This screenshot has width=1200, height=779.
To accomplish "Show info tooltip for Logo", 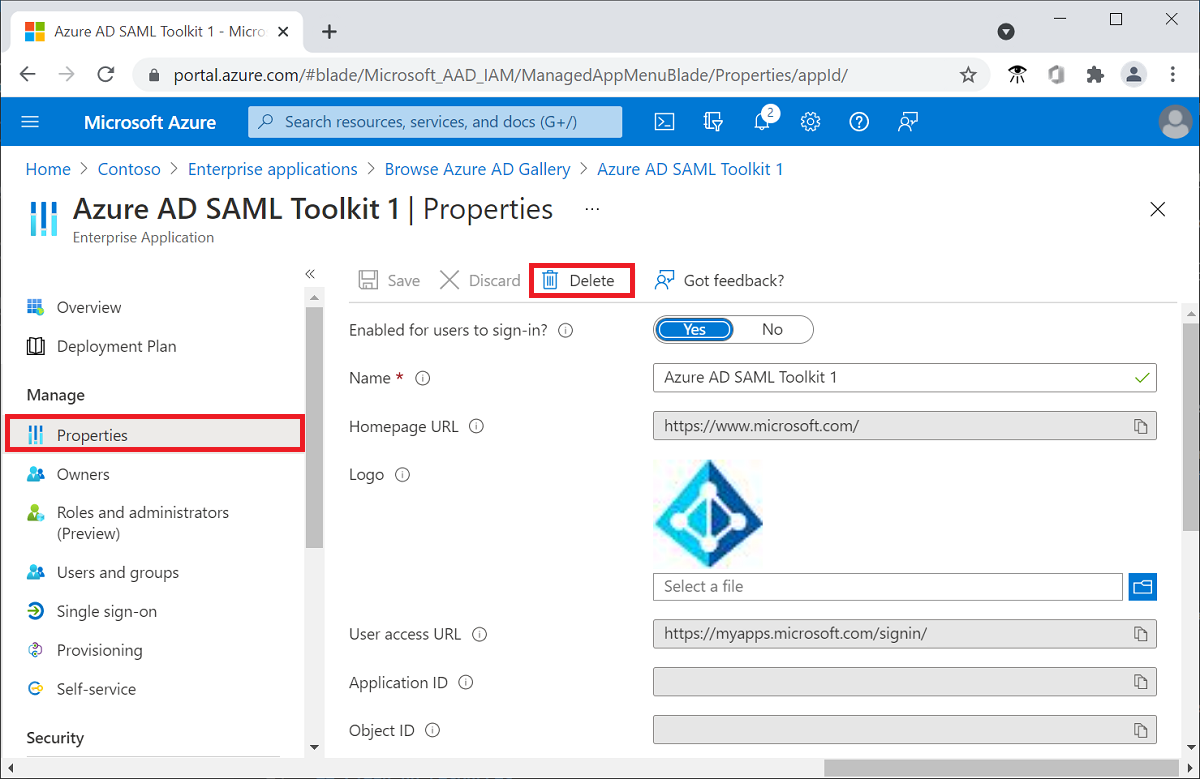I will coord(402,475).
